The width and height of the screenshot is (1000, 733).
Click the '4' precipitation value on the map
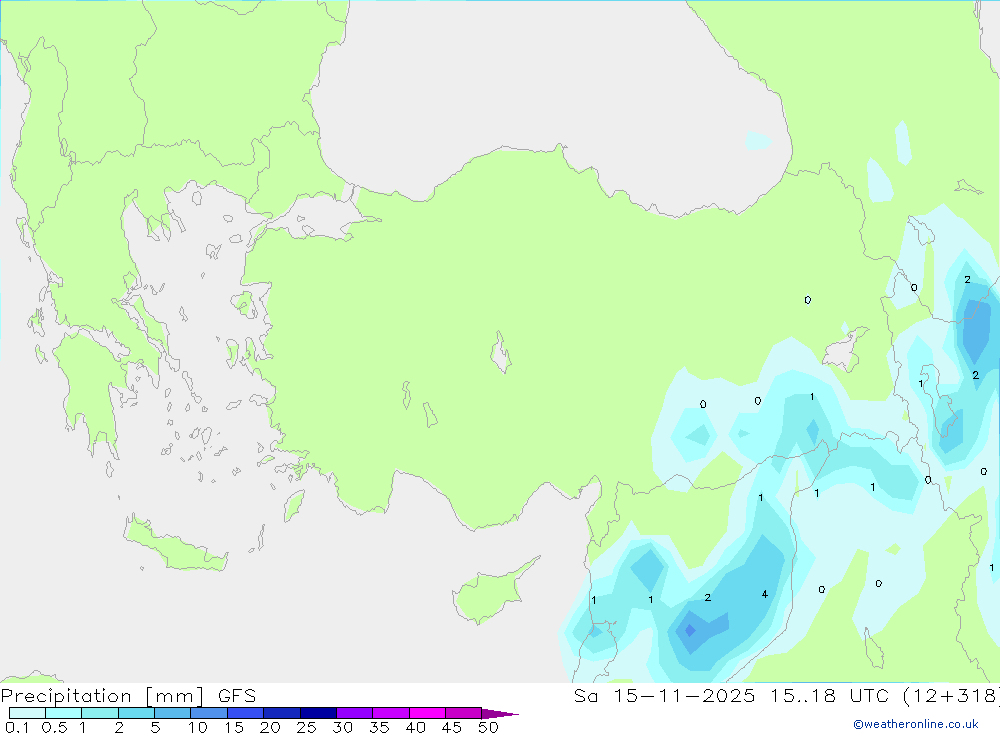pos(765,595)
